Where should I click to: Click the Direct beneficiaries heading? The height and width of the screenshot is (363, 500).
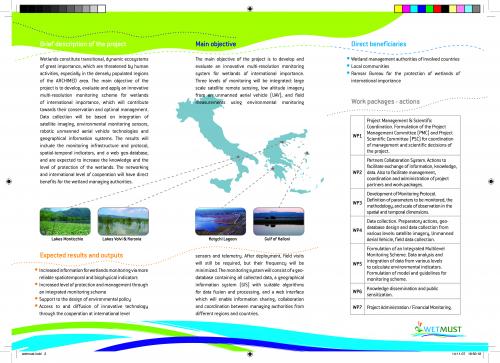click(x=379, y=44)
